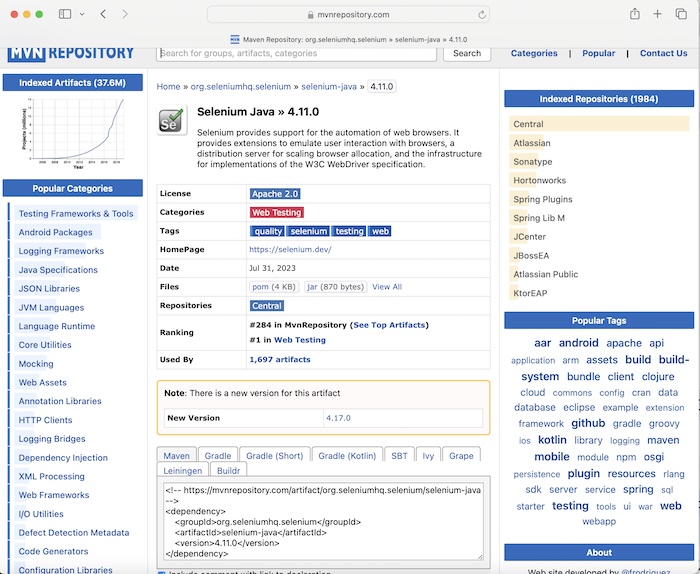
Task: Click the MVN Repository logo
Action: tap(71, 53)
